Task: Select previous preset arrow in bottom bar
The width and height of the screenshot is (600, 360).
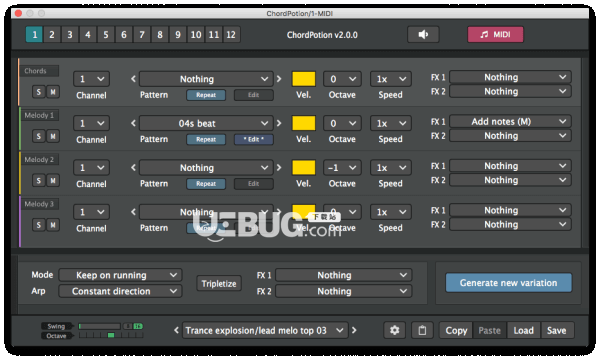Action: pyautogui.click(x=176, y=330)
